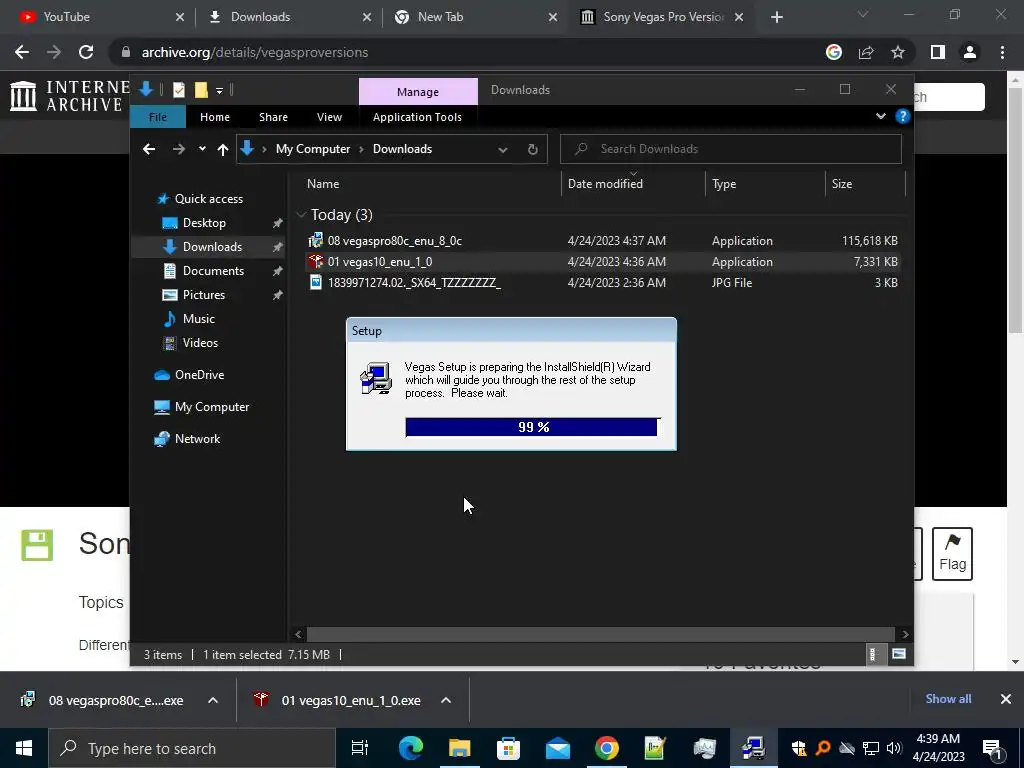Open recent locations dropdown arrow
The image size is (1024, 768).
[202, 149]
